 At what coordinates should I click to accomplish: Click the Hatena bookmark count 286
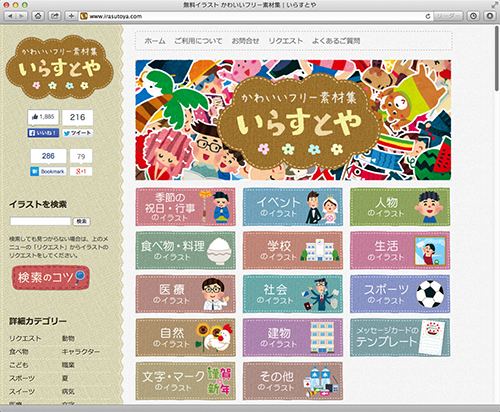coord(48,156)
